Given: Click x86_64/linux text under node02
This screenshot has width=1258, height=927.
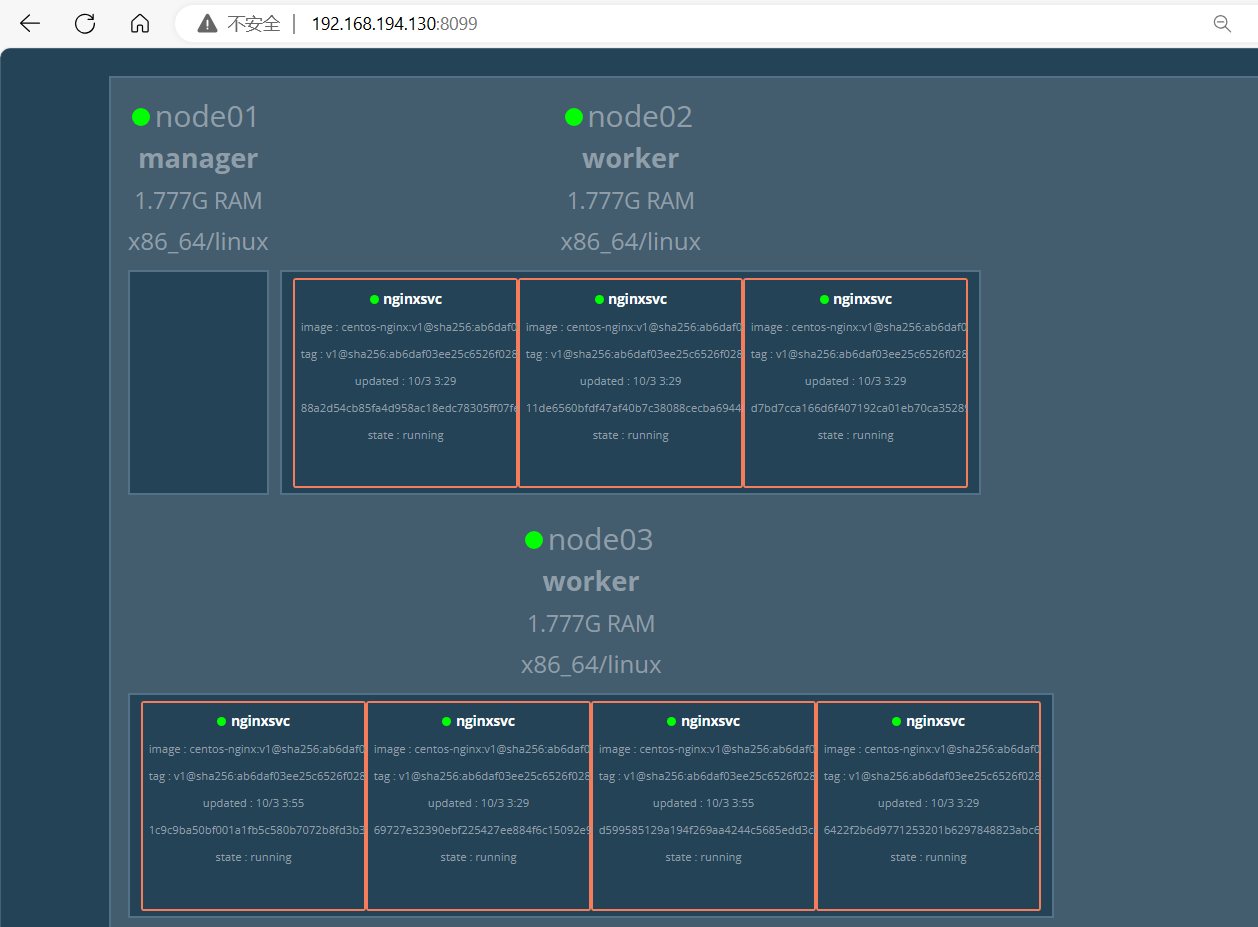Looking at the screenshot, I should [x=630, y=242].
